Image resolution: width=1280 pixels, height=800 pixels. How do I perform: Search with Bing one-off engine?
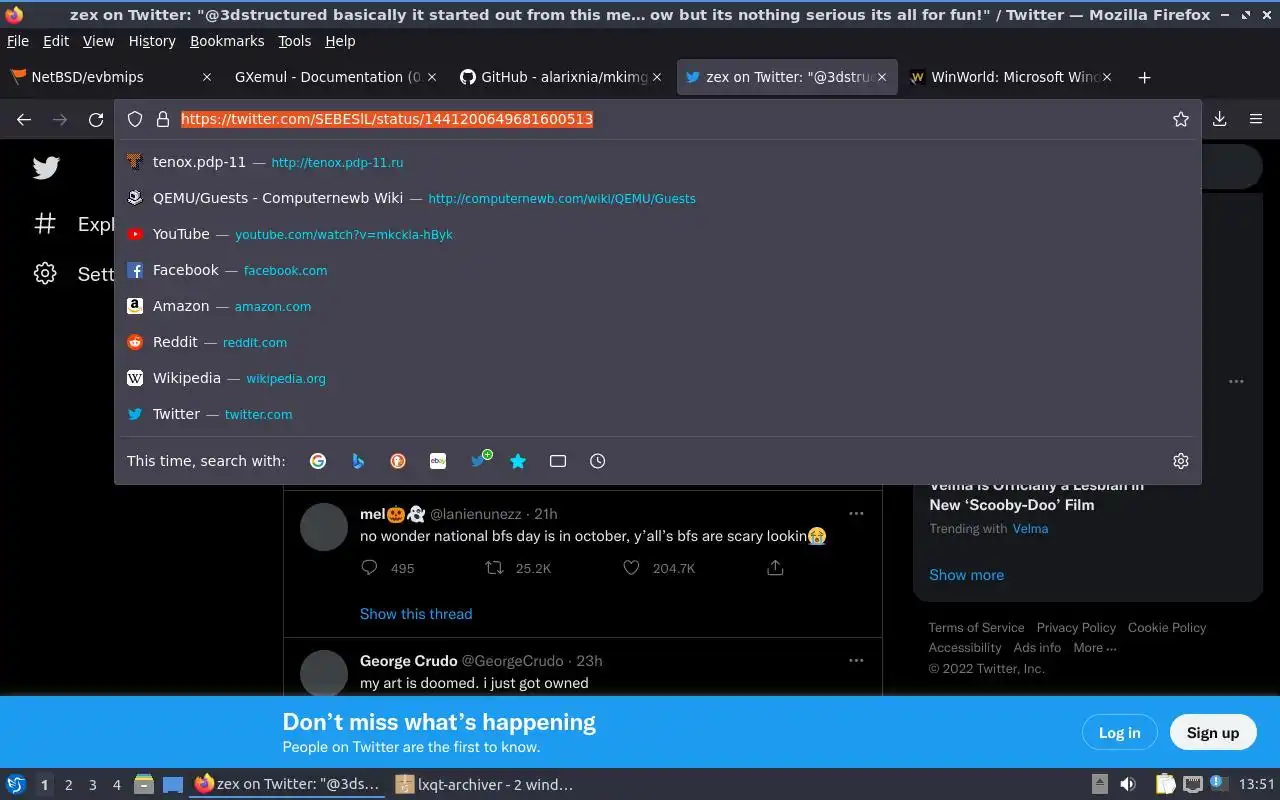[x=358, y=461]
